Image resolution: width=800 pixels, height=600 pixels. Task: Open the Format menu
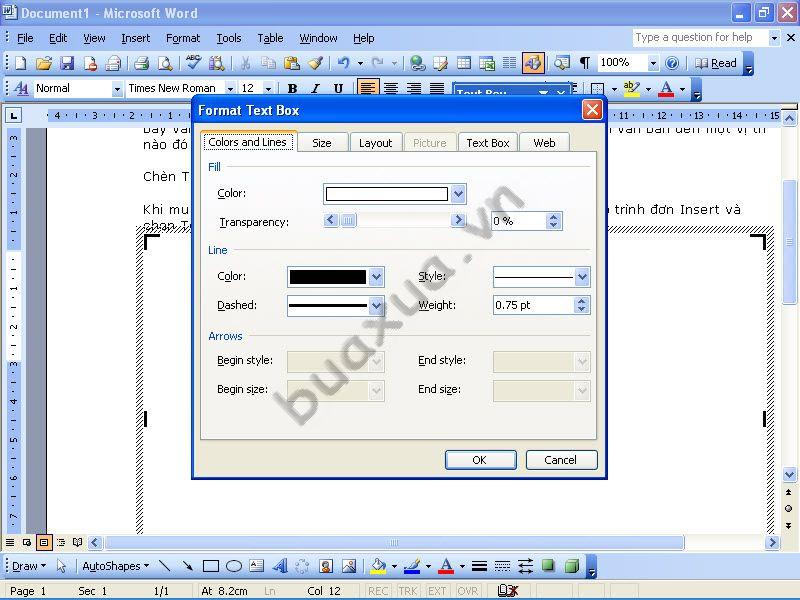coord(183,38)
